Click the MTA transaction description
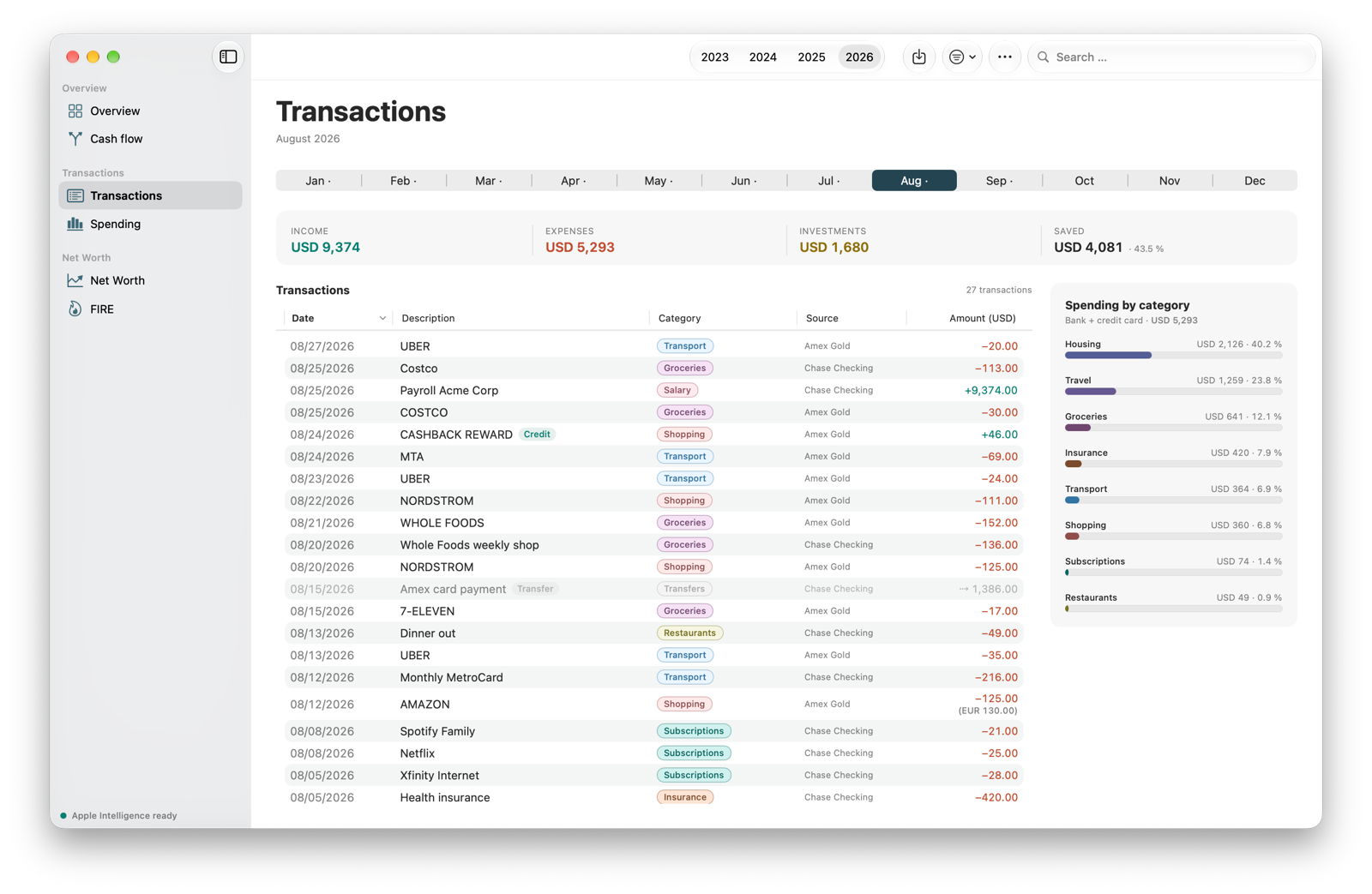 (x=412, y=457)
